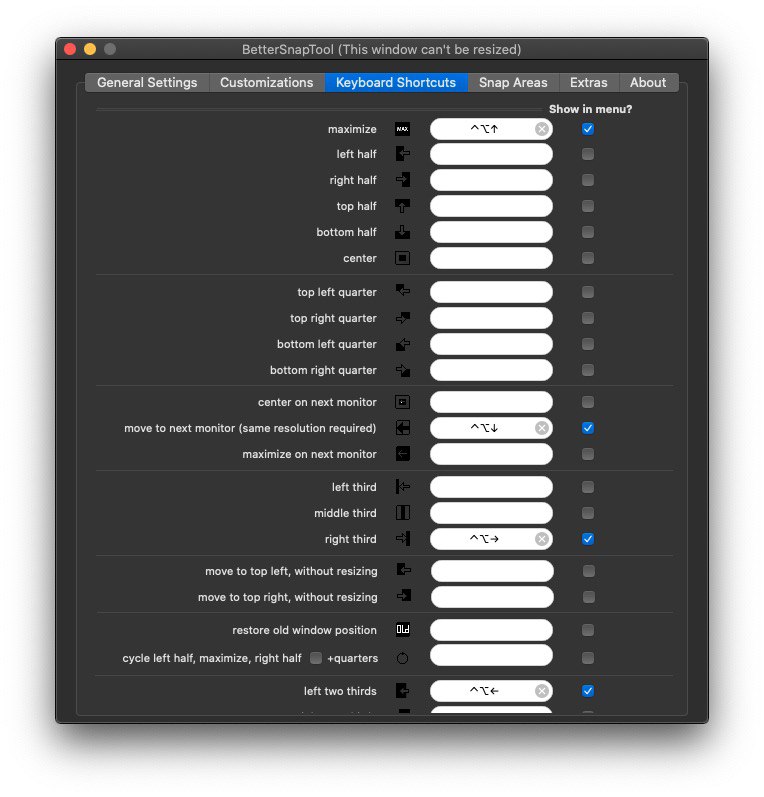Switch to the Customizations tab
The image size is (764, 797).
(x=267, y=82)
